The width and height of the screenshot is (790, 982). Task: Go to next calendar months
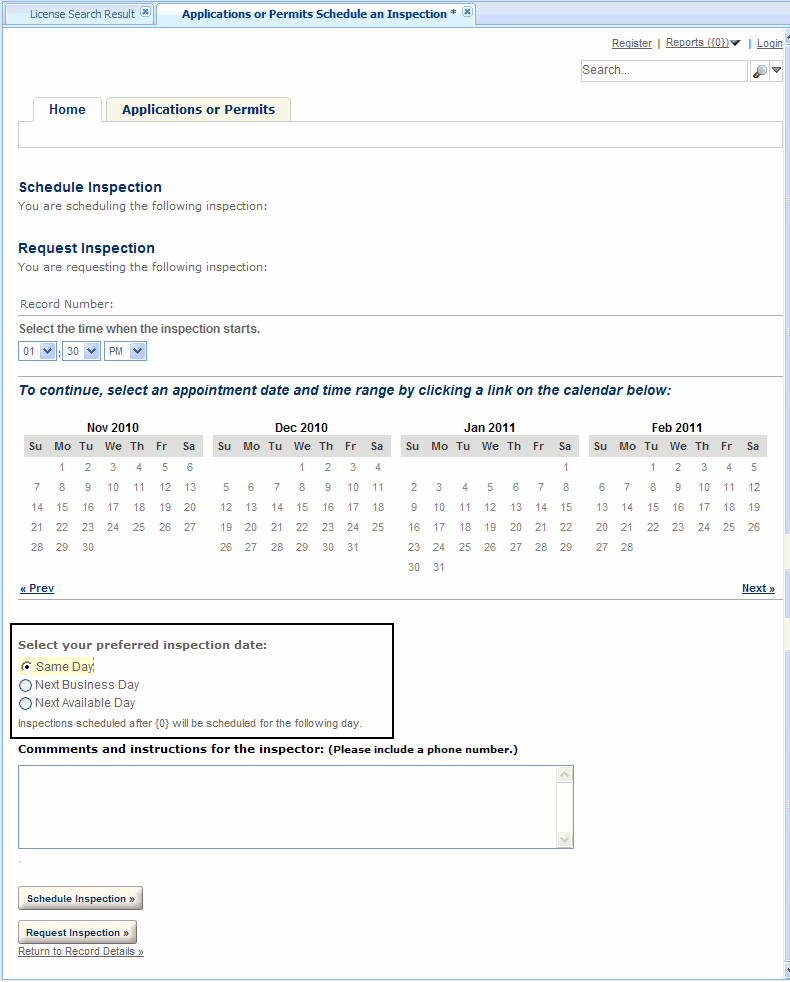[x=757, y=588]
